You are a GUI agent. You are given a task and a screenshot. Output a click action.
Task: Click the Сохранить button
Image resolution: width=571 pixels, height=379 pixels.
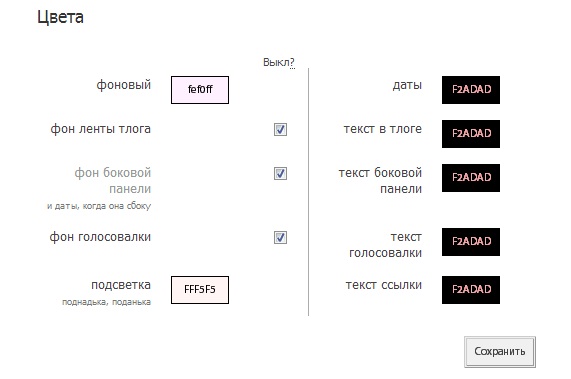pyautogui.click(x=500, y=352)
